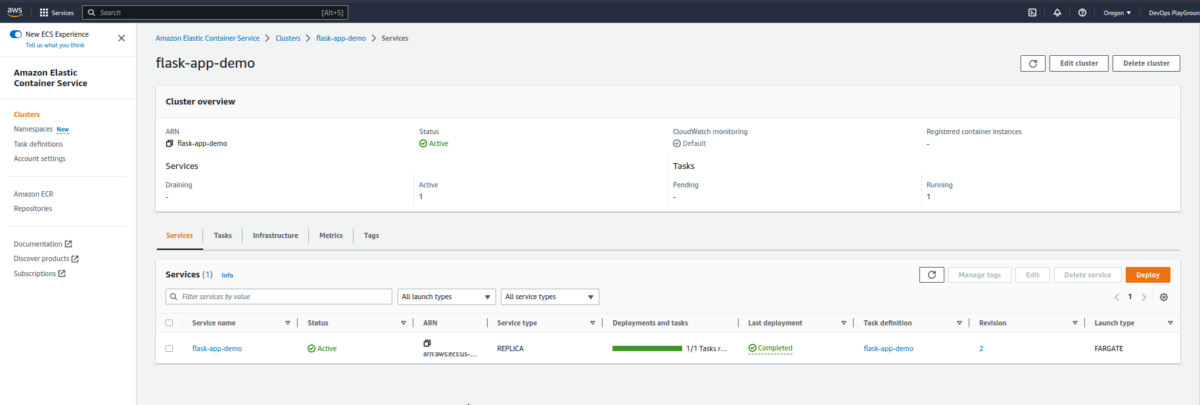
Task: Check the select-all services header checkbox
Action: [169, 323]
